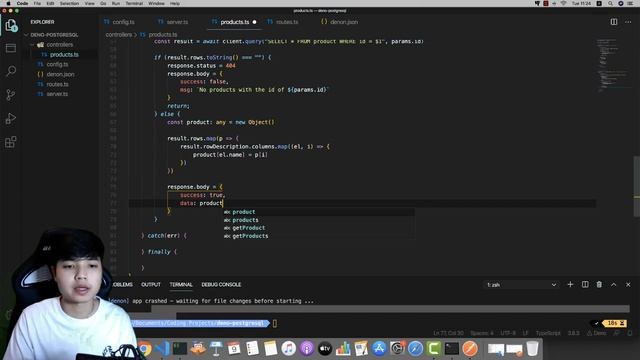The height and width of the screenshot is (360, 640).
Task: Open Calendar from the Dock
Action: (234, 349)
